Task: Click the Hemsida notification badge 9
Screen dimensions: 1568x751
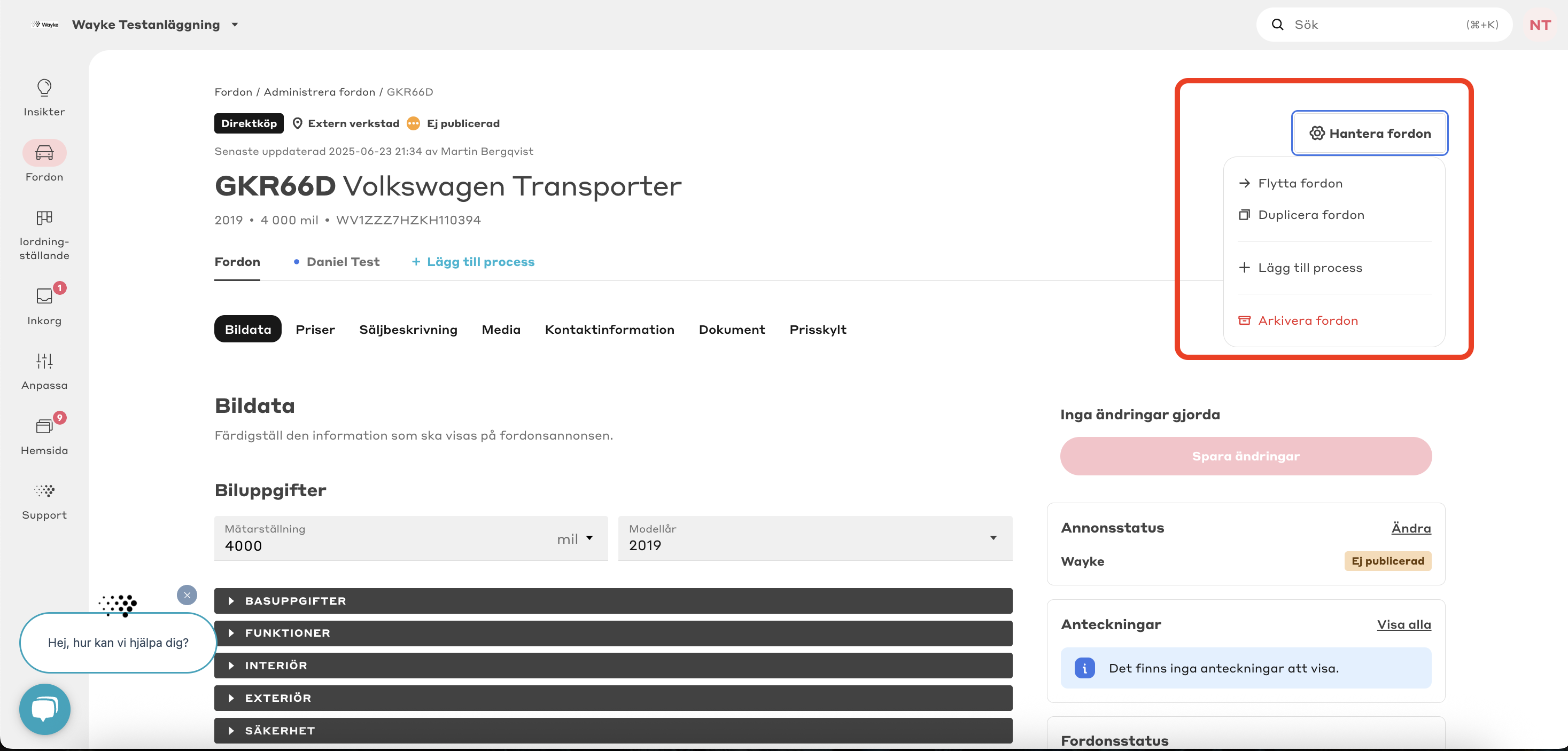Action: [60, 418]
